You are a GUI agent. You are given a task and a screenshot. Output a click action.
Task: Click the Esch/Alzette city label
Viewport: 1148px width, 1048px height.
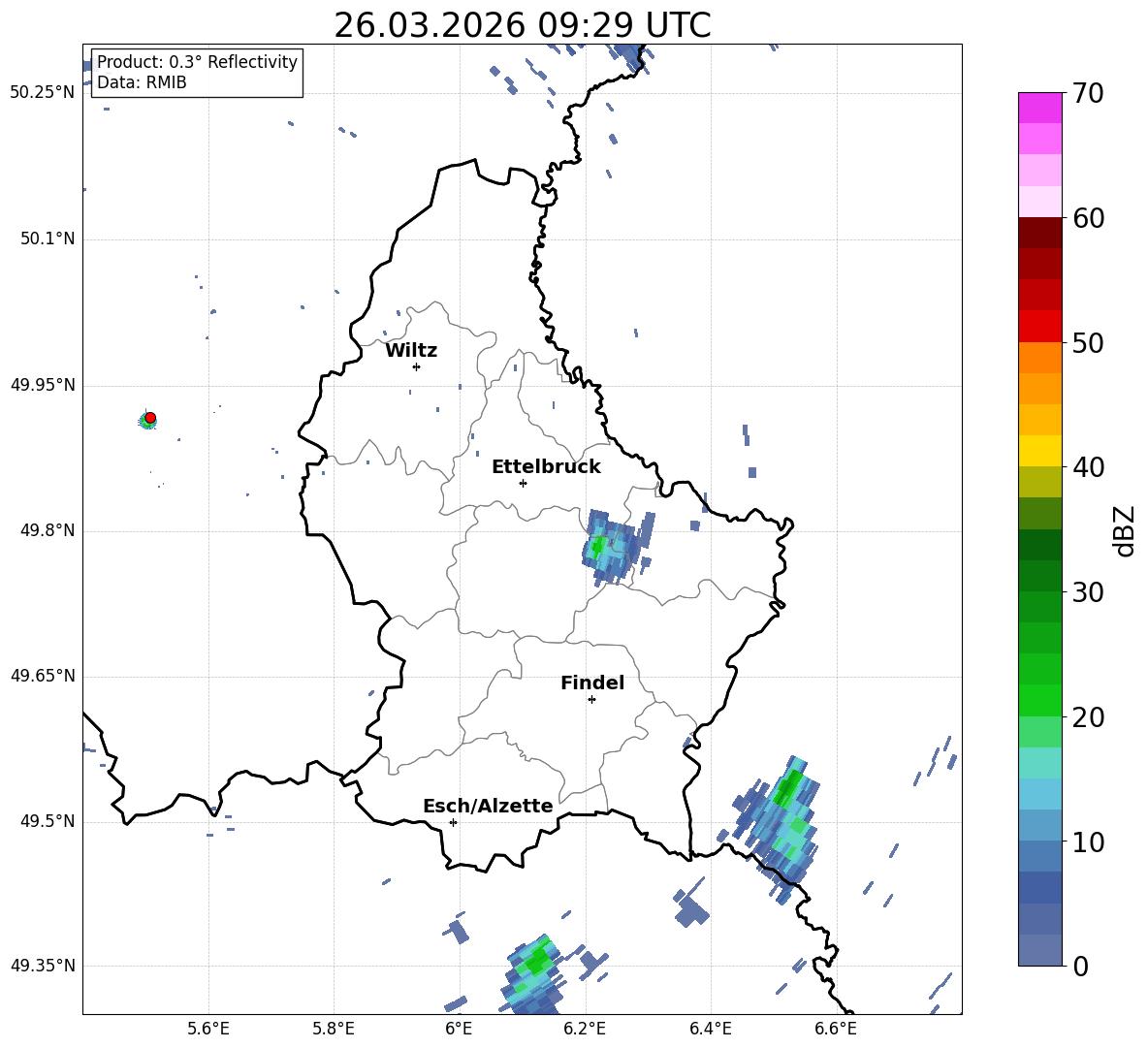pyautogui.click(x=488, y=806)
